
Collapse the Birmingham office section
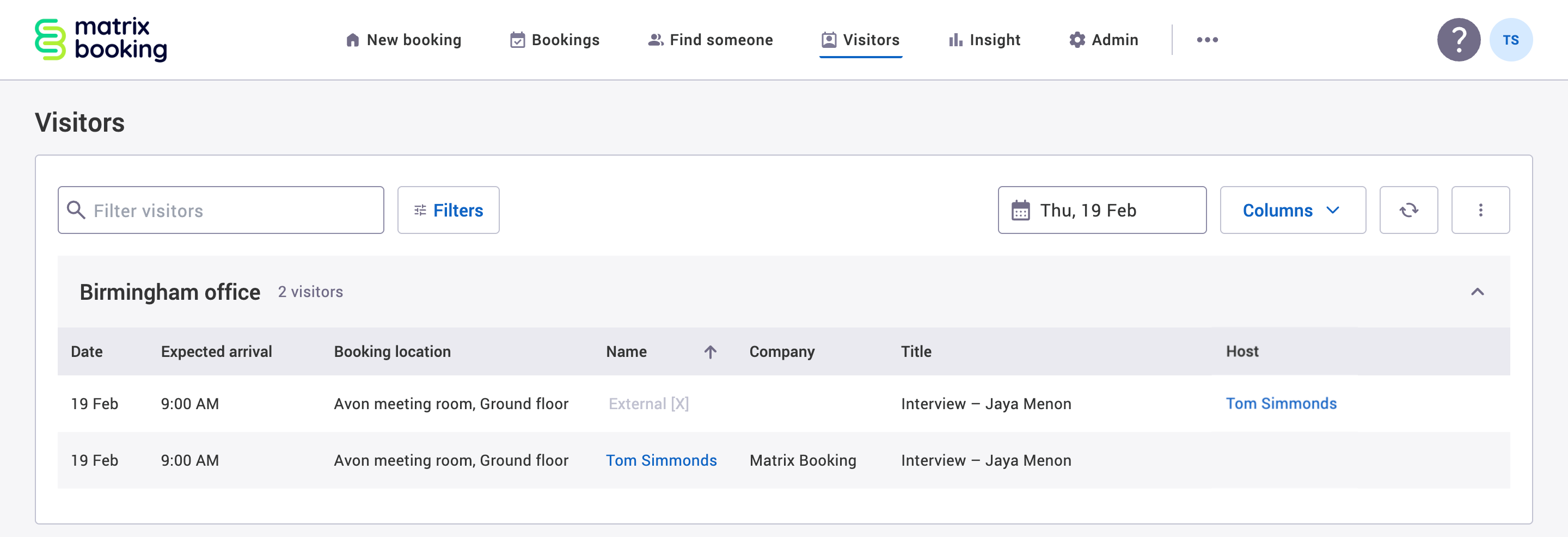(1477, 292)
